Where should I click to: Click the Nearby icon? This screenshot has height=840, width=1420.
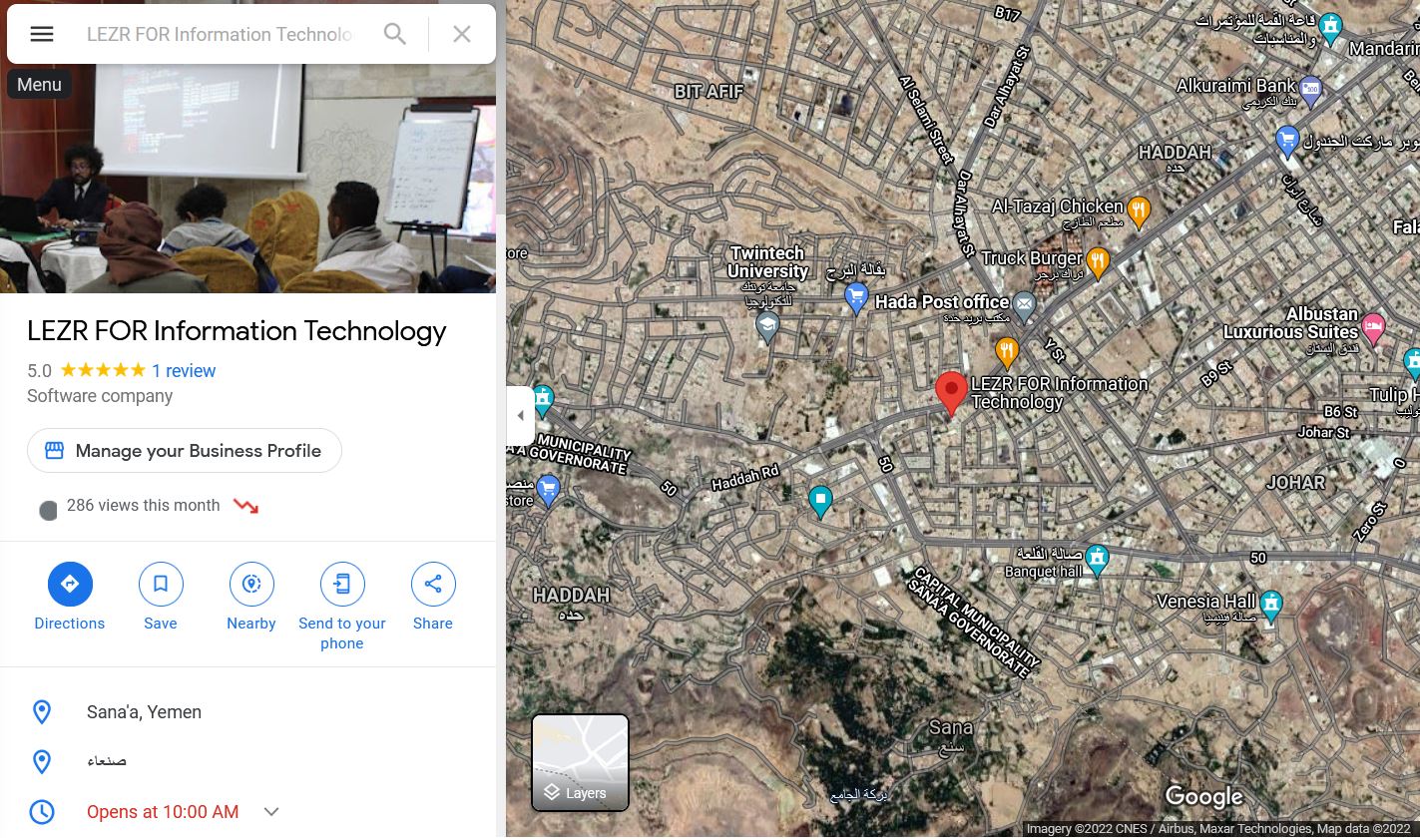click(x=251, y=585)
